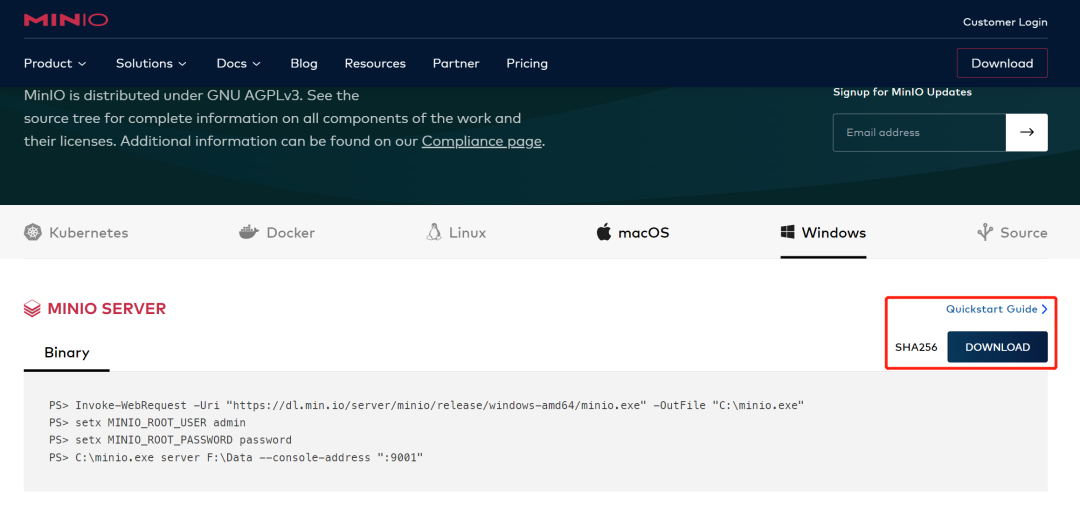Open the Compliance page link
The height and width of the screenshot is (513, 1080).
[482, 142]
